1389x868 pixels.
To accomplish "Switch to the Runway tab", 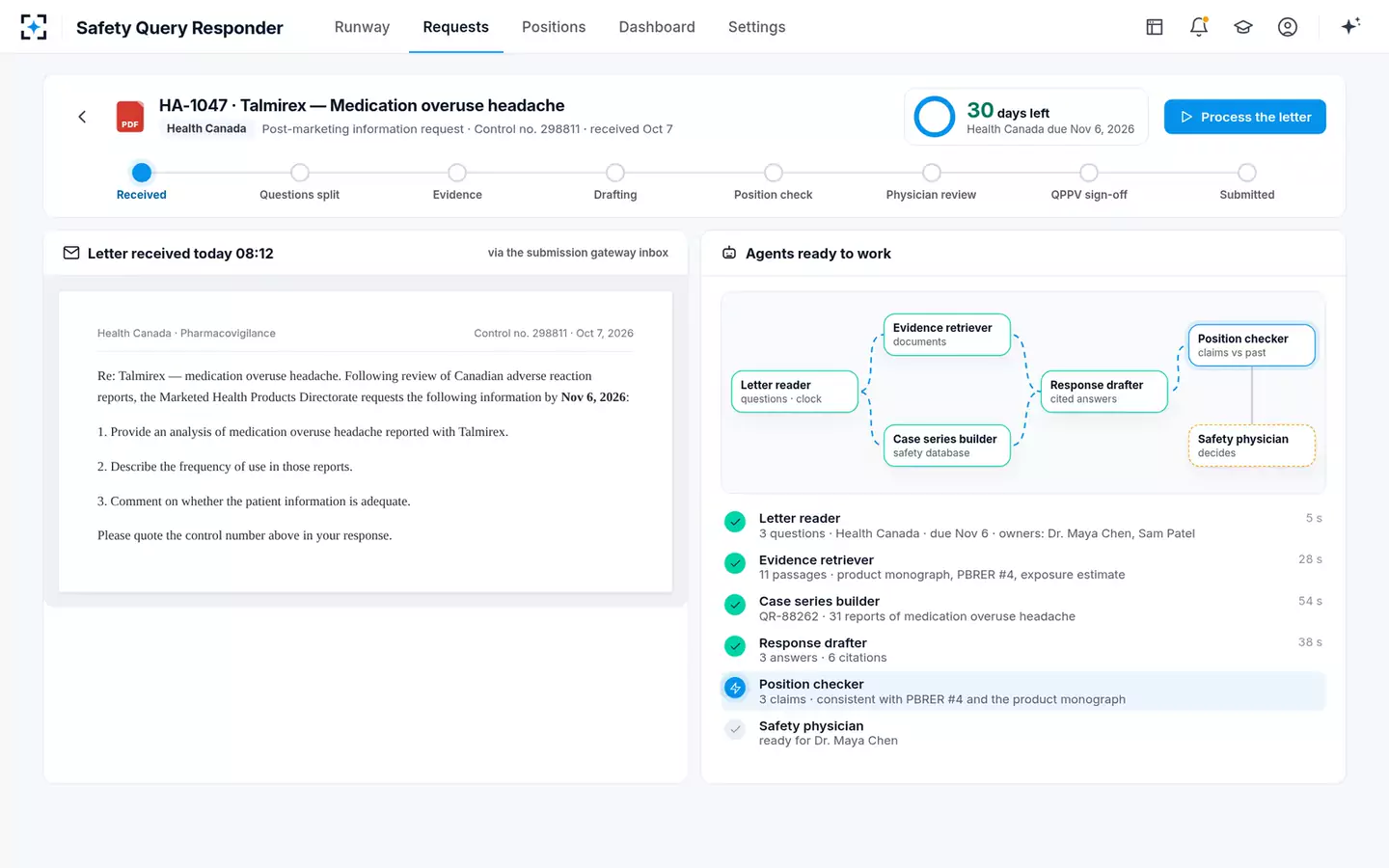I will pos(362,27).
